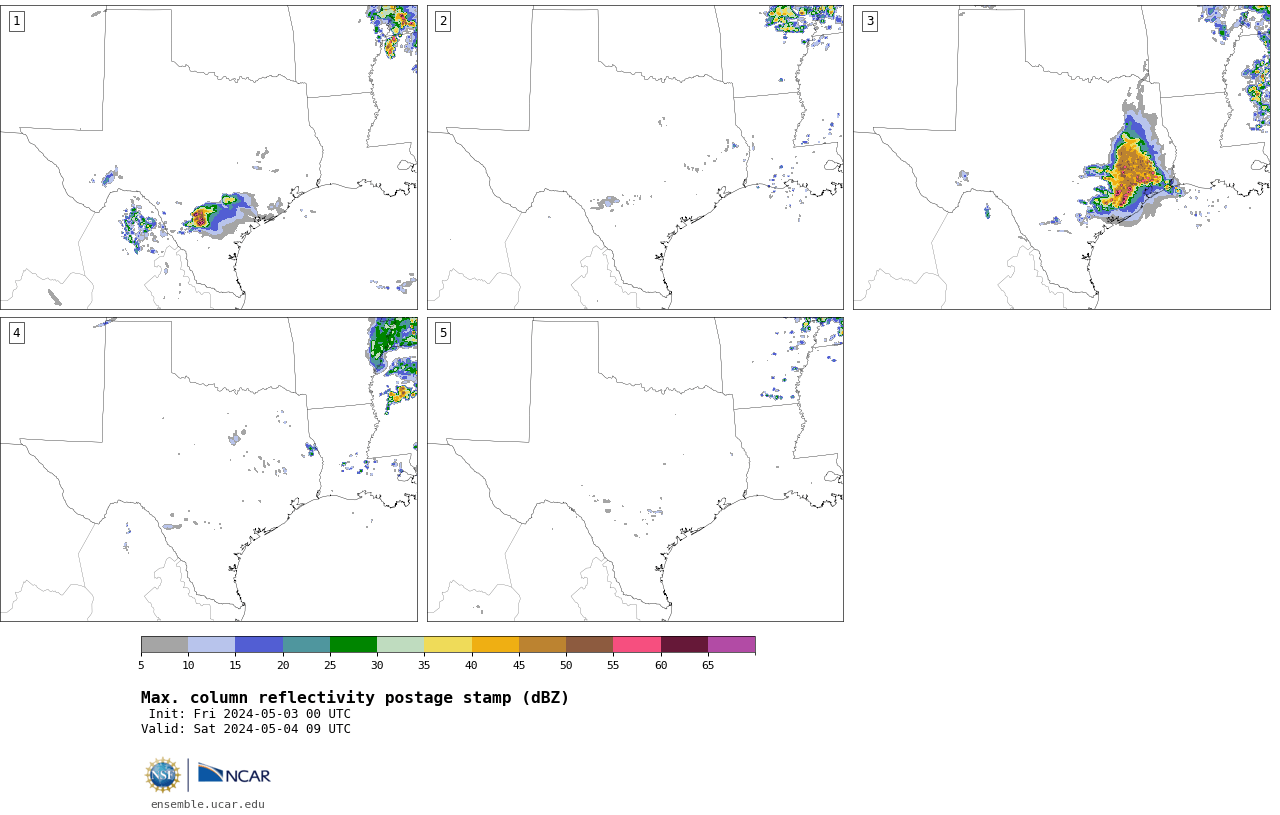Viewport: 1280px width, 815px height.
Task: Click the panel label number 5
Action: (x=443, y=333)
